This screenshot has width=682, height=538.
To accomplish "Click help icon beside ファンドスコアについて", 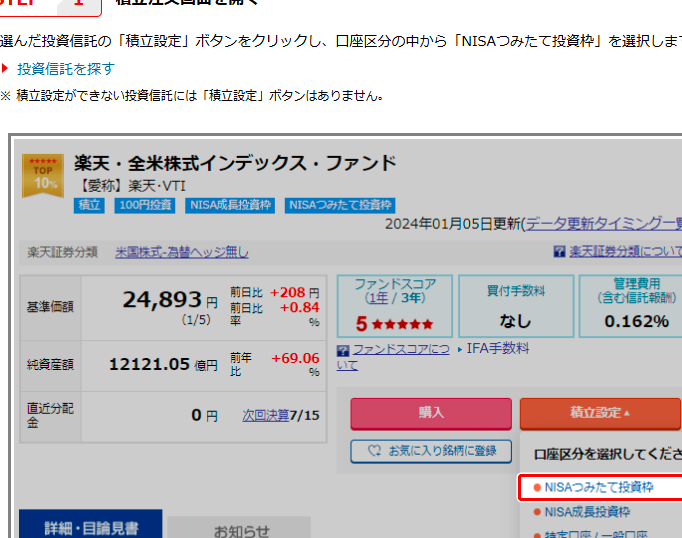I will tap(343, 351).
